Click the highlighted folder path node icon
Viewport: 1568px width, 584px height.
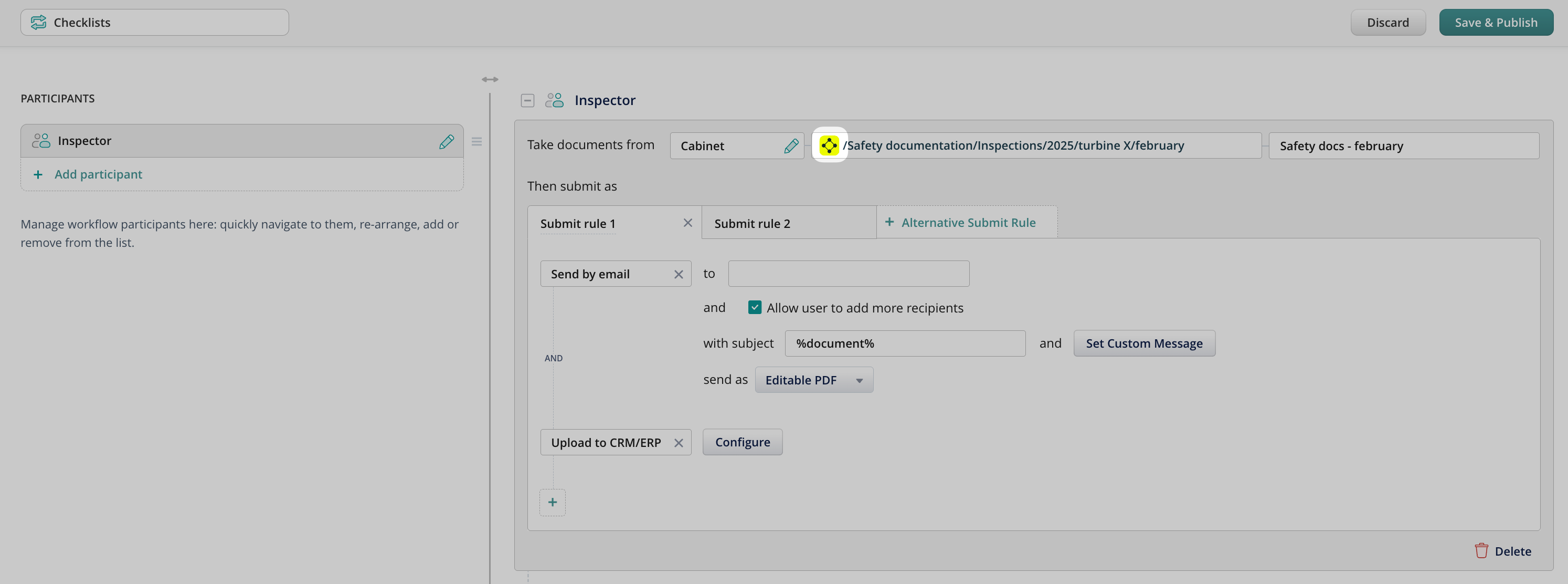(829, 145)
